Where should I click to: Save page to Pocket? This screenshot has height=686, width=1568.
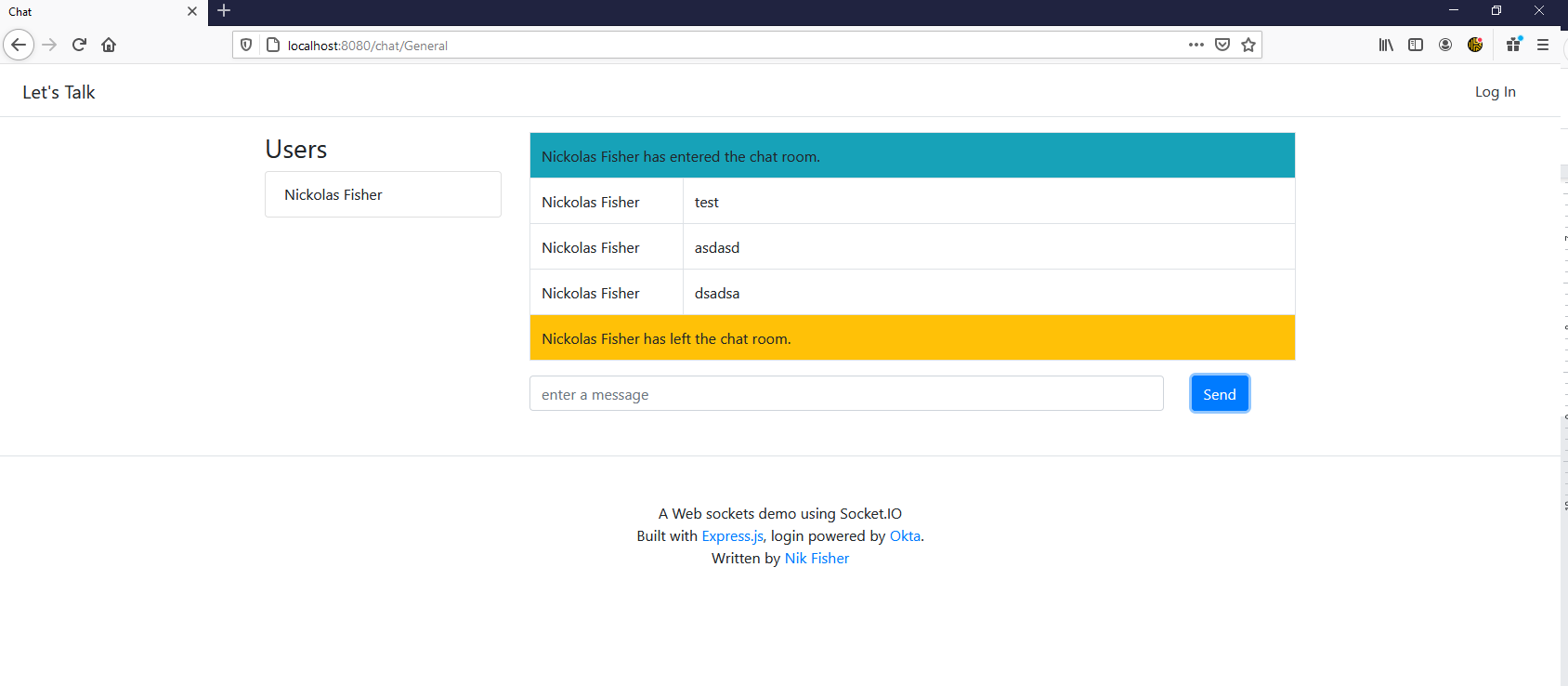click(1222, 45)
